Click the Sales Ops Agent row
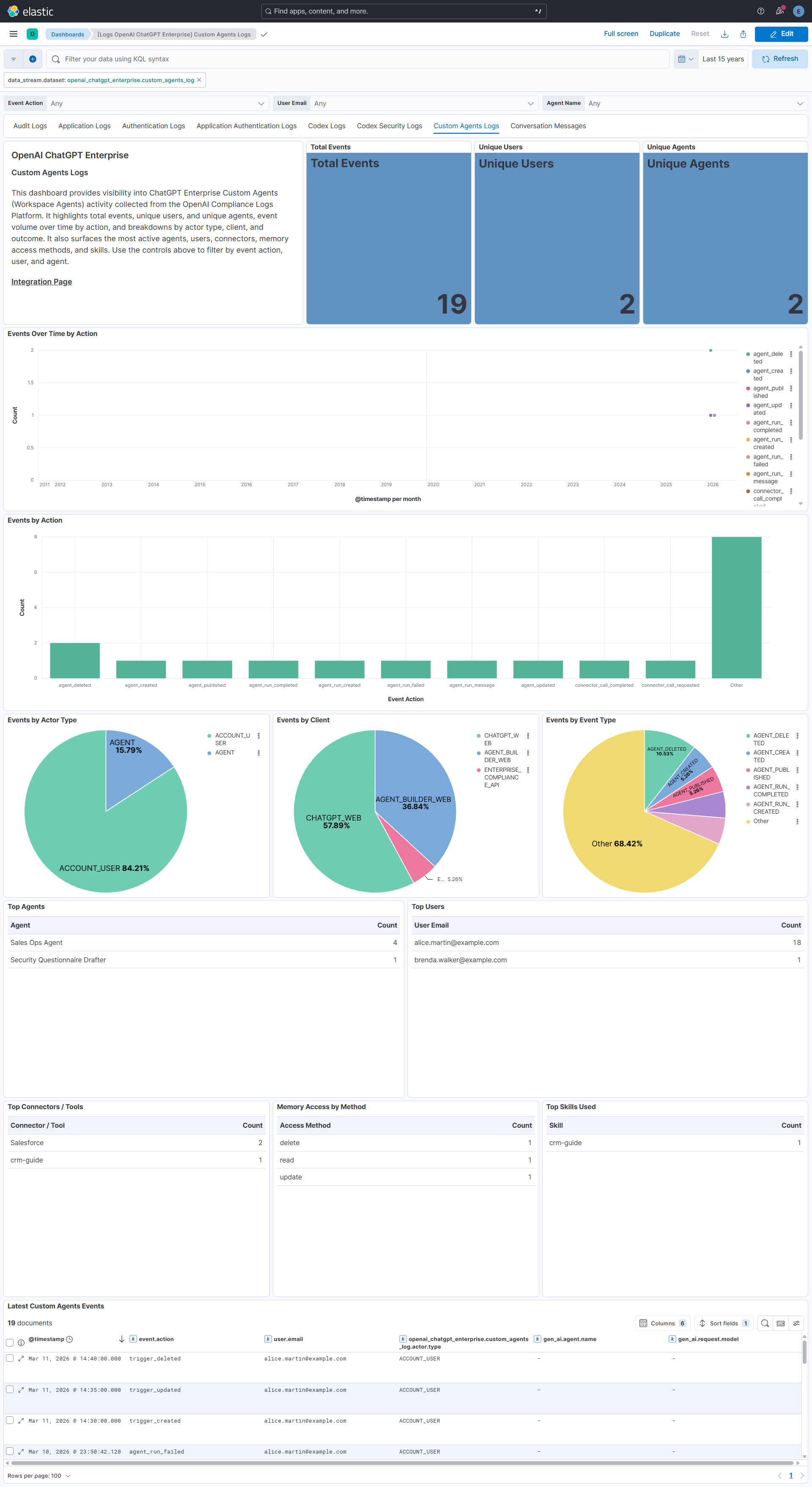 [x=203, y=943]
